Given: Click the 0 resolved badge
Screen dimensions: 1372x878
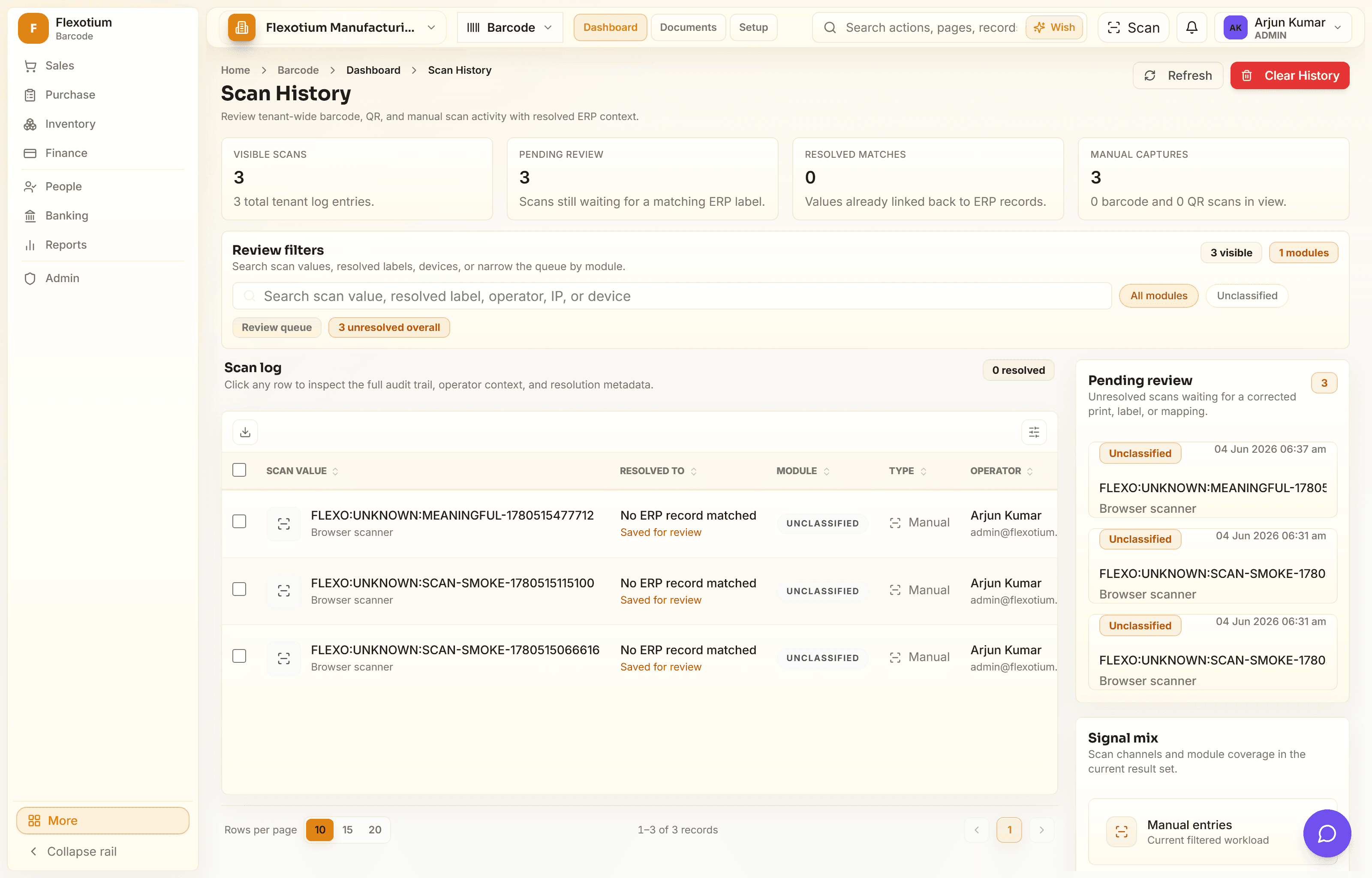Looking at the screenshot, I should 1018,370.
